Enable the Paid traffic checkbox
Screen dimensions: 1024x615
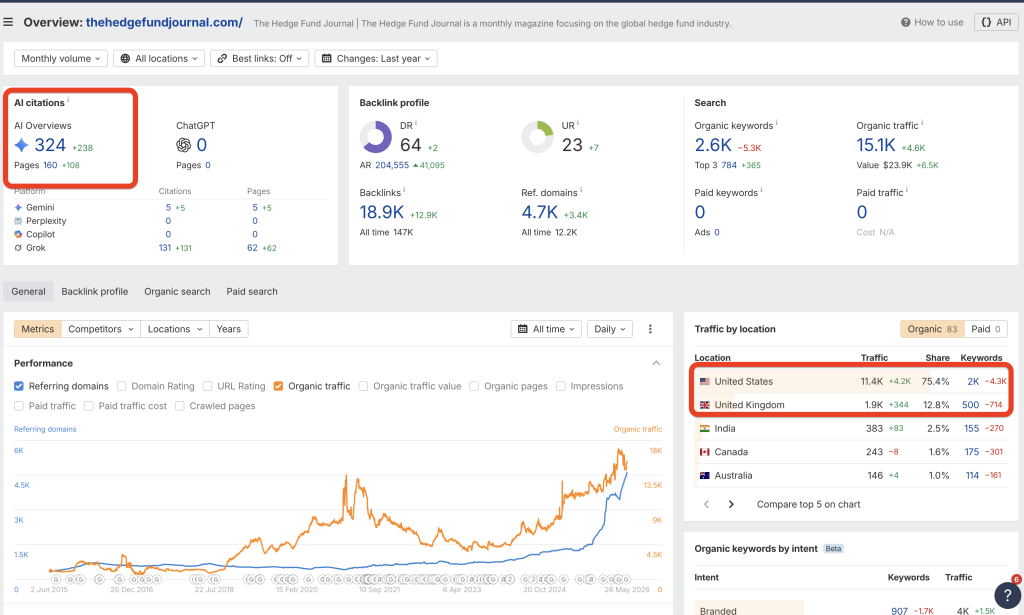[x=19, y=406]
